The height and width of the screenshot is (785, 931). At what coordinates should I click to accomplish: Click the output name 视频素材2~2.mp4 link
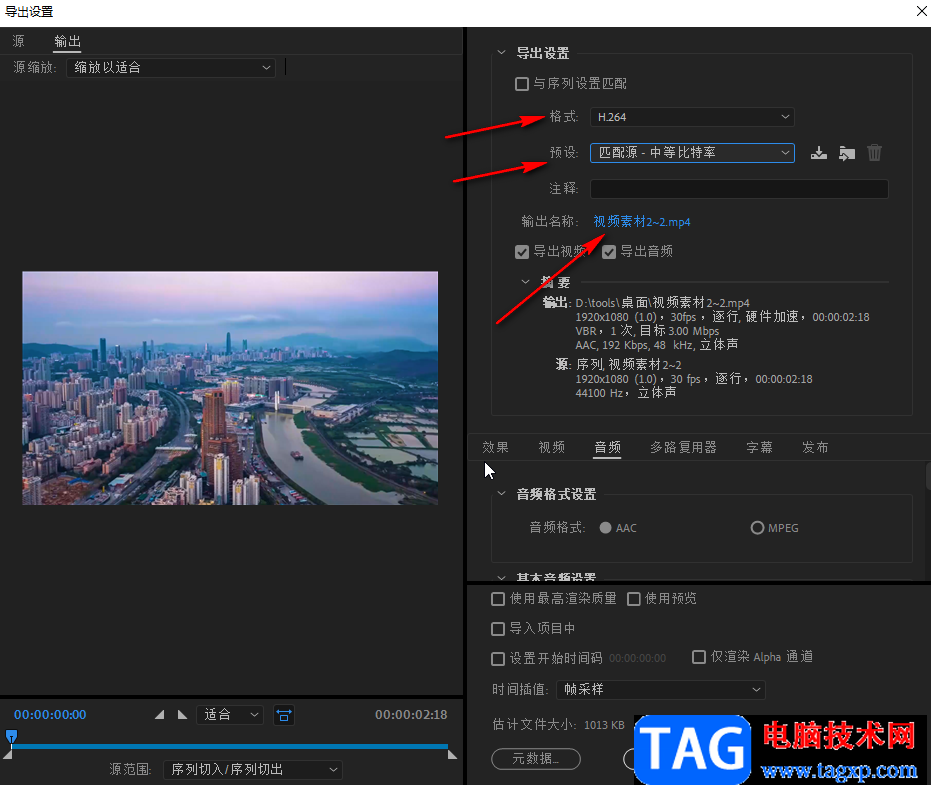642,221
